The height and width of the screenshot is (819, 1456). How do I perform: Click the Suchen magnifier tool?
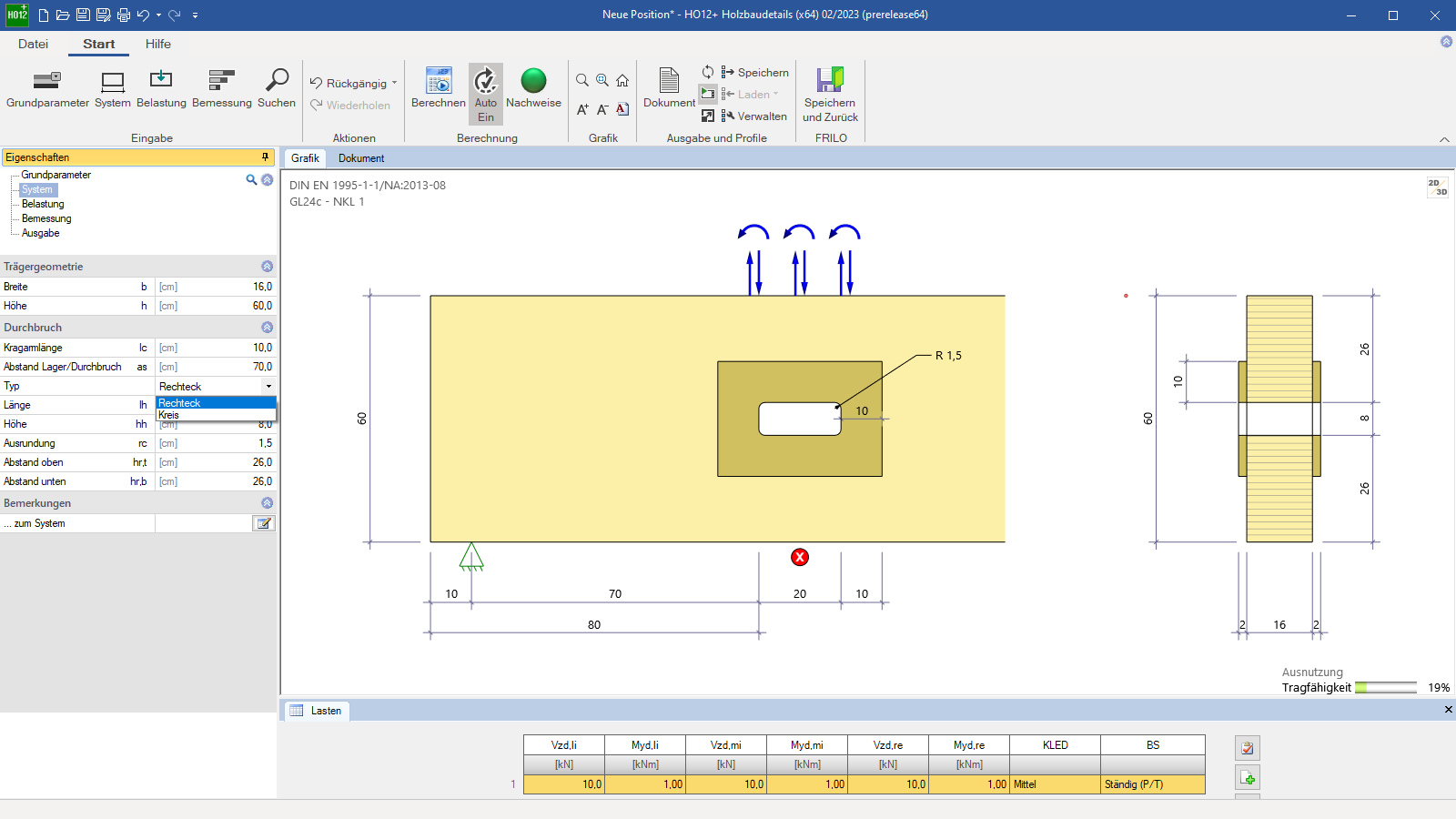(277, 89)
